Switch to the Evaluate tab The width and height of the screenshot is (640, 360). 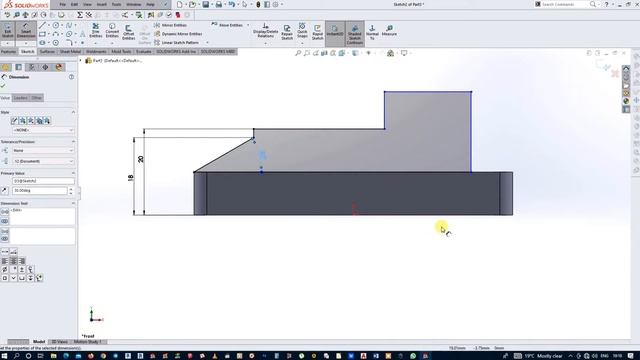(143, 52)
